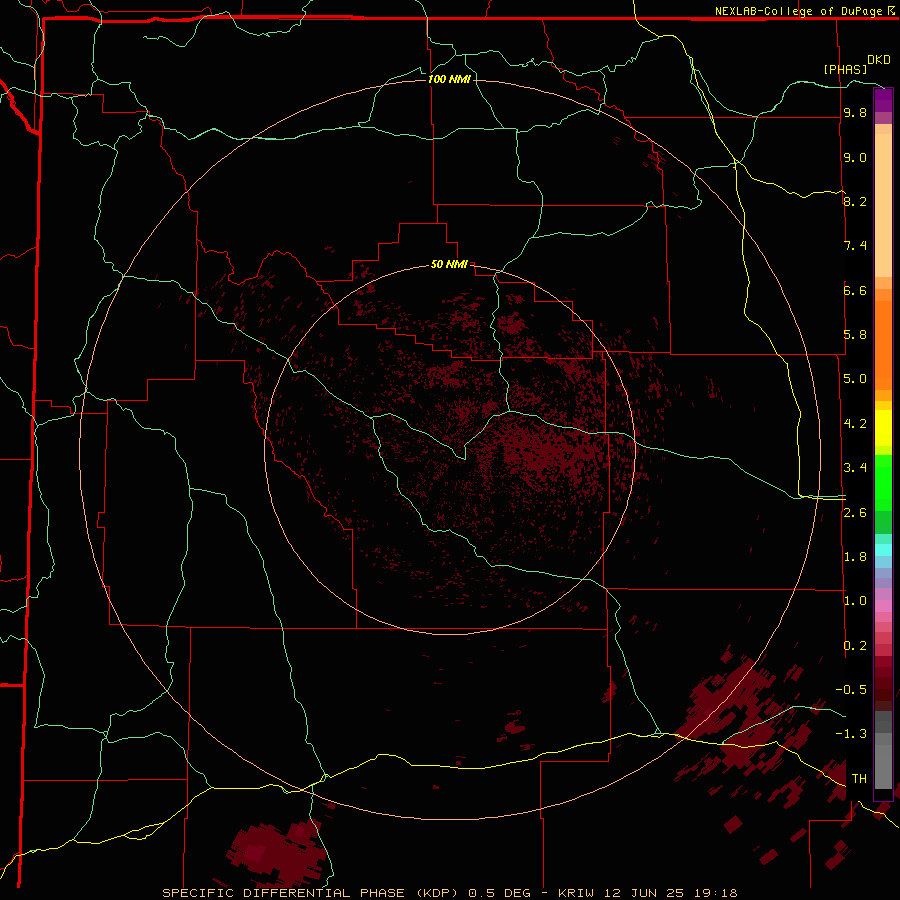Pick the long peach band of the scale

pos(883,205)
